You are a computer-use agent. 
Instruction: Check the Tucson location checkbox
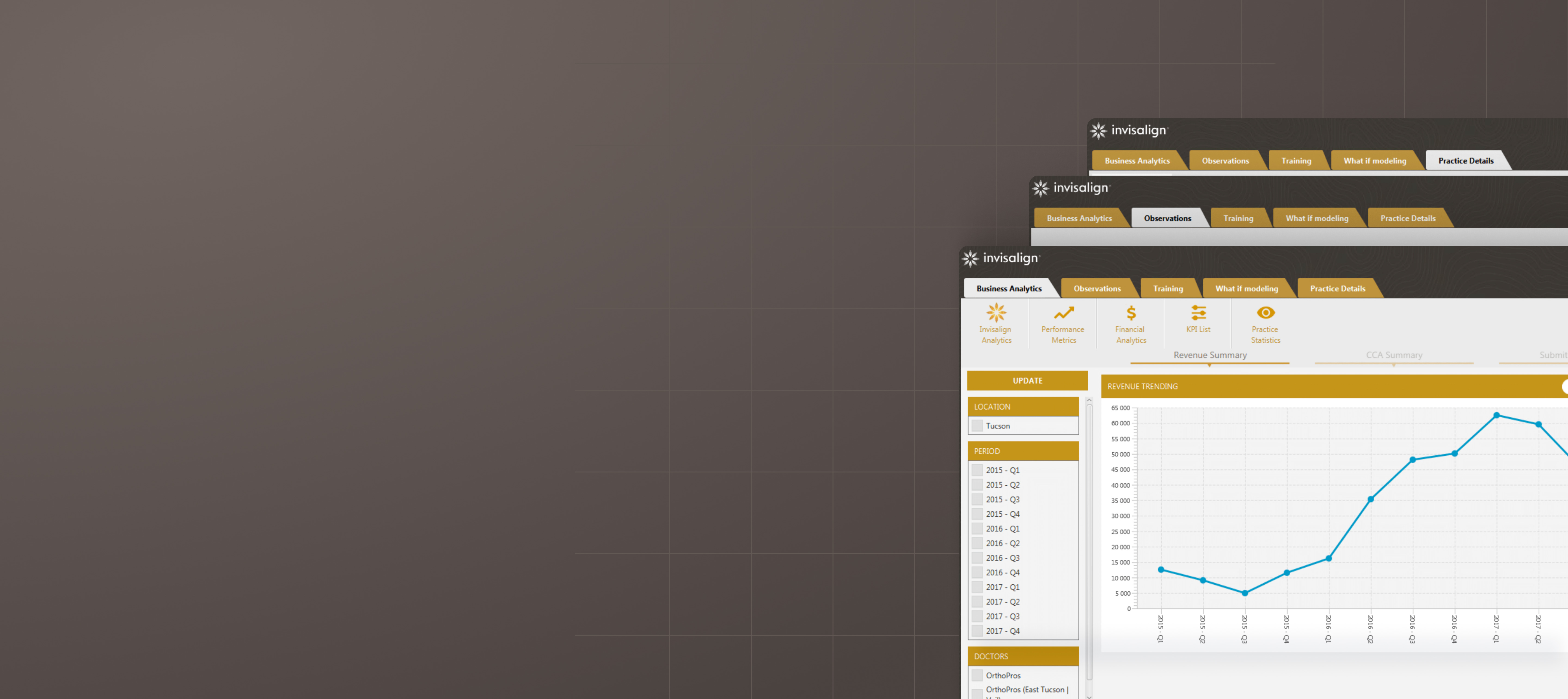click(977, 426)
